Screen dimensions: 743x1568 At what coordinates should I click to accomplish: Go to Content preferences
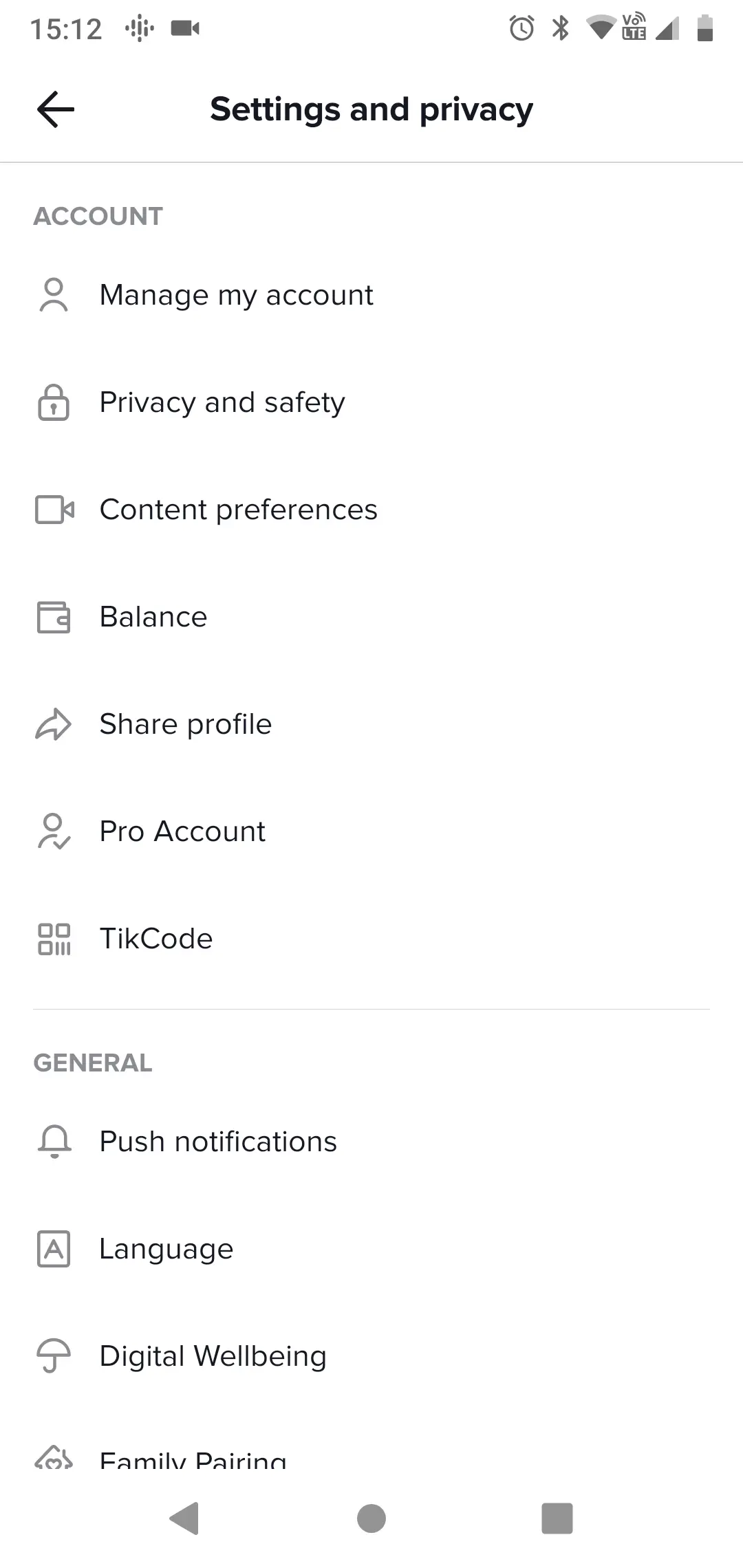tap(238, 510)
